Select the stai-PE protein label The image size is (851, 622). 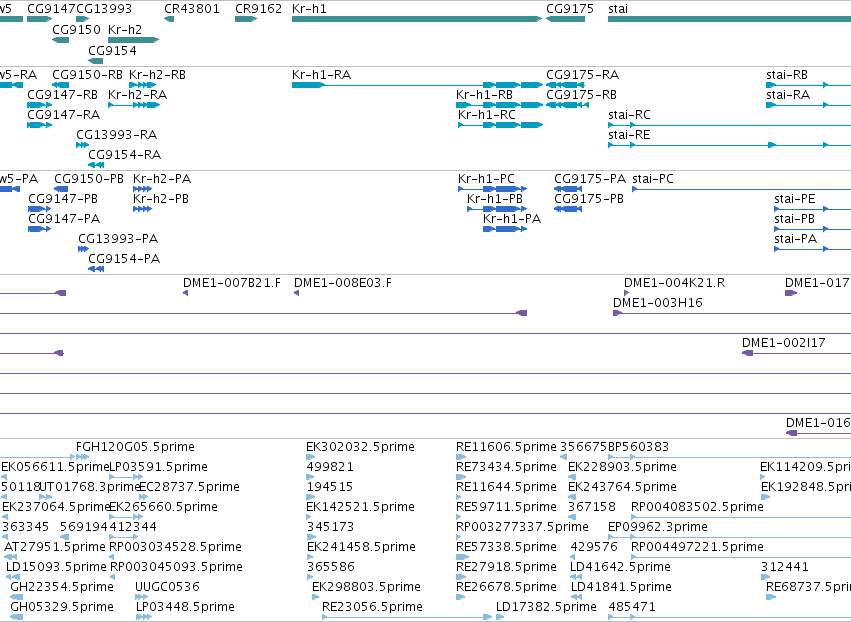pos(795,199)
